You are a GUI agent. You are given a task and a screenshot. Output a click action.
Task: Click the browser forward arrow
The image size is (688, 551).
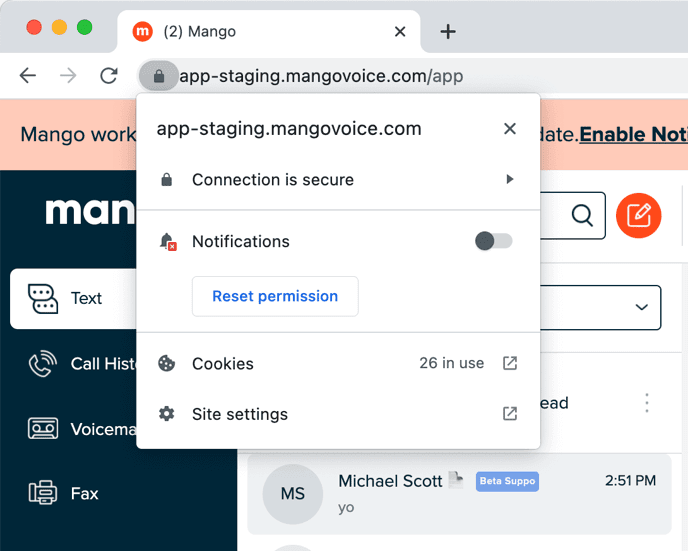pos(68,76)
